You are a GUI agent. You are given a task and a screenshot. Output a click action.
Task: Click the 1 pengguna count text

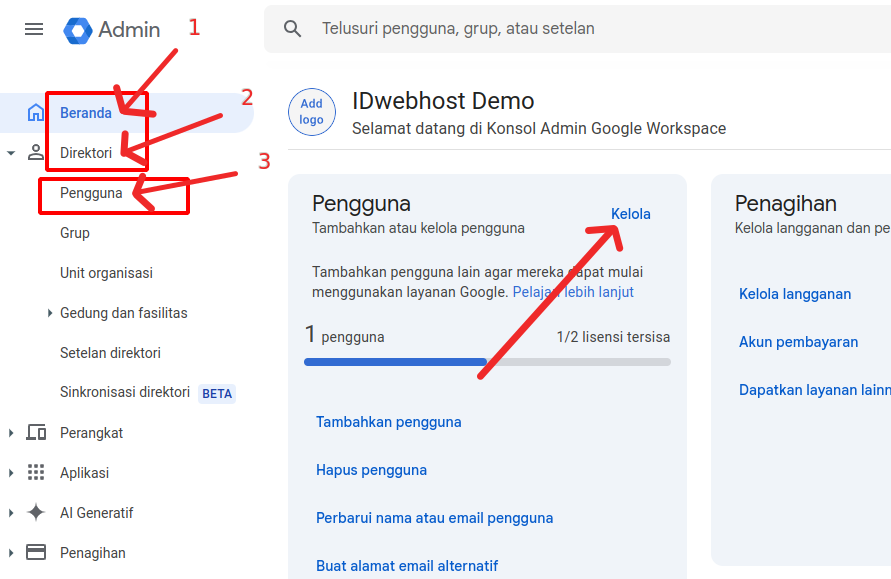(x=345, y=335)
